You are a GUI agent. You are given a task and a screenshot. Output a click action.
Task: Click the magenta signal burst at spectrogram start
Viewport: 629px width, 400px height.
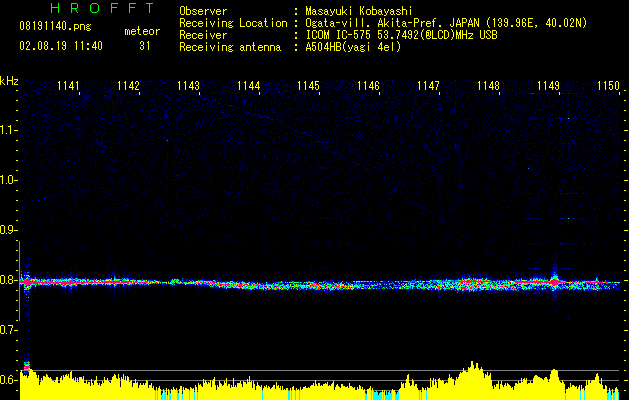pos(27,282)
